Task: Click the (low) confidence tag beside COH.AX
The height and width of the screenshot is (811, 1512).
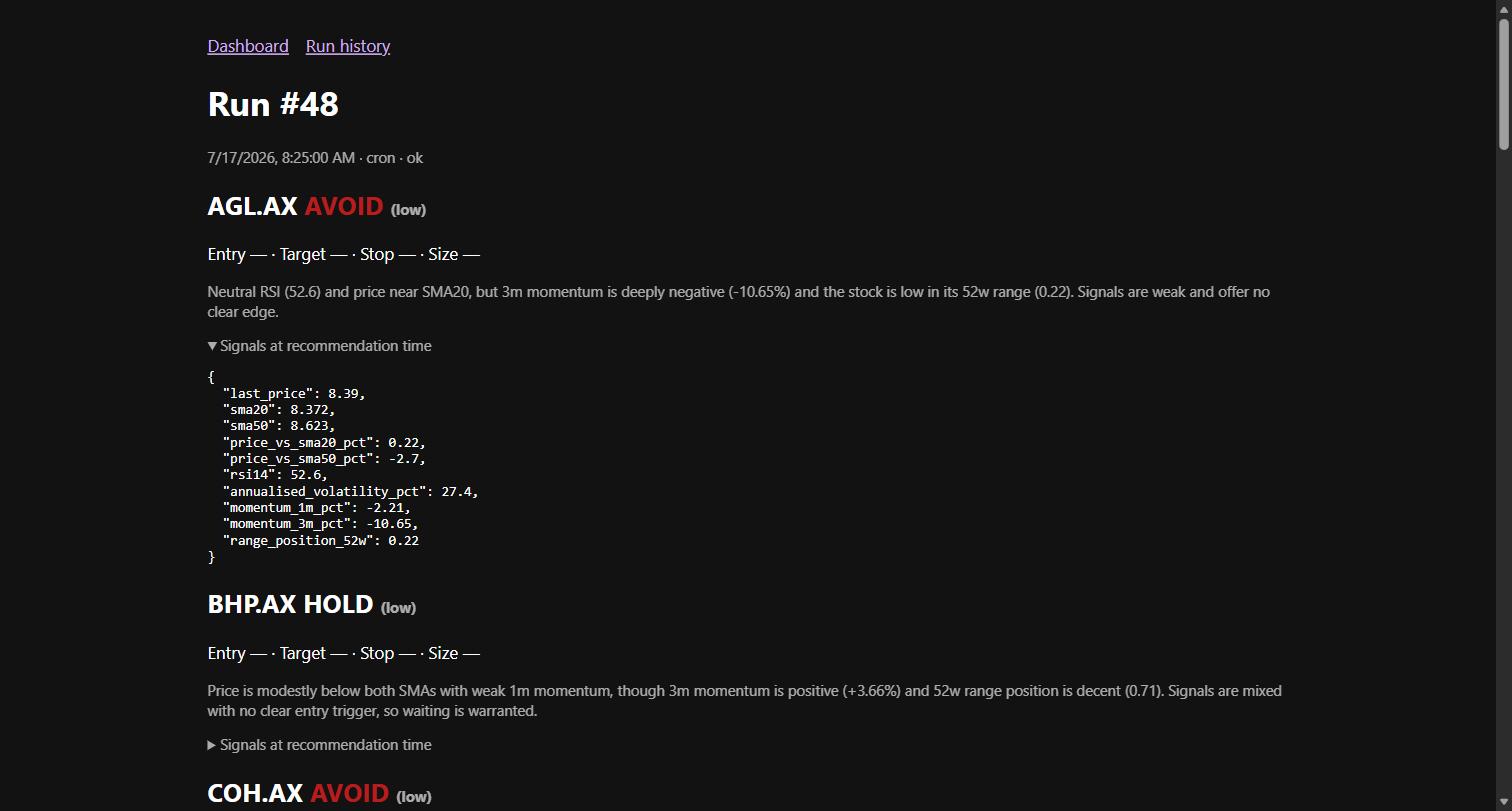Action: pos(414,797)
